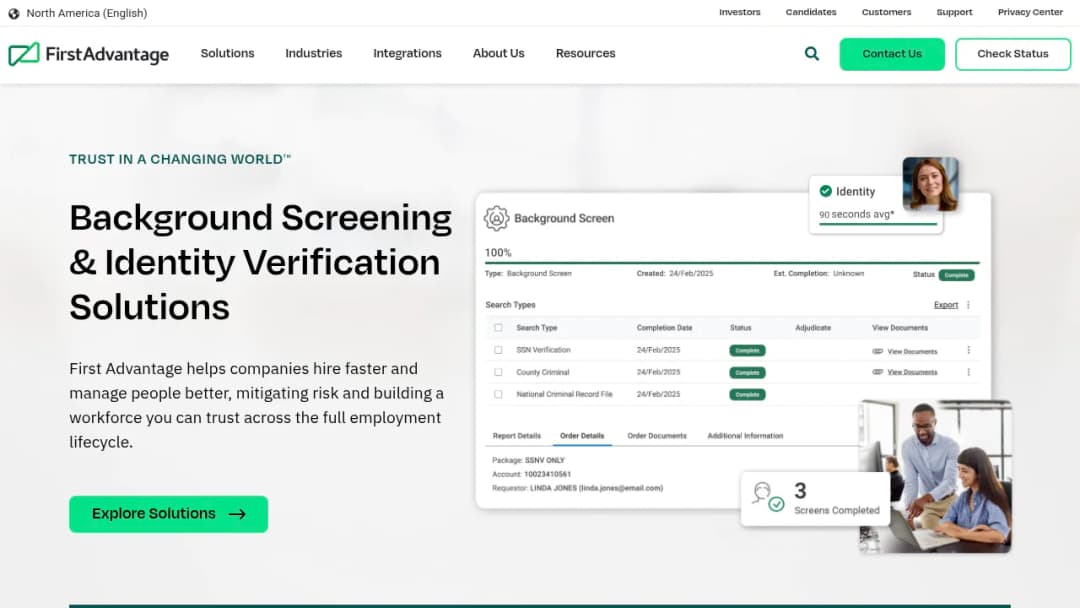Click the Check Status button
The width and height of the screenshot is (1080, 608).
pos(1012,54)
